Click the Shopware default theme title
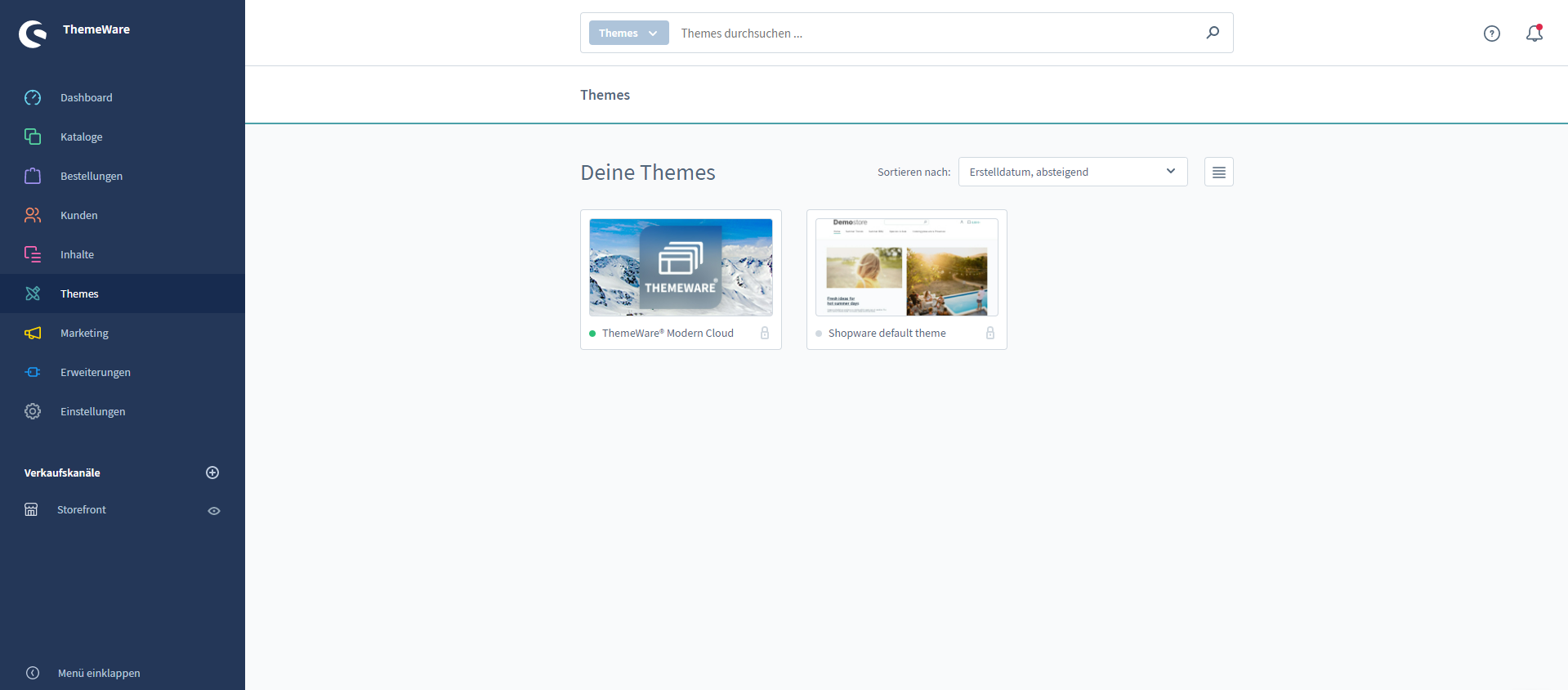 [x=887, y=333]
